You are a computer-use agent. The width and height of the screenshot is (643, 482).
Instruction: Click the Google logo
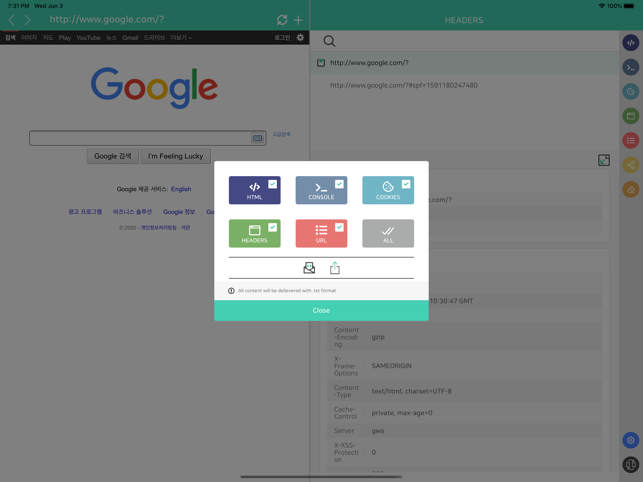tap(154, 87)
